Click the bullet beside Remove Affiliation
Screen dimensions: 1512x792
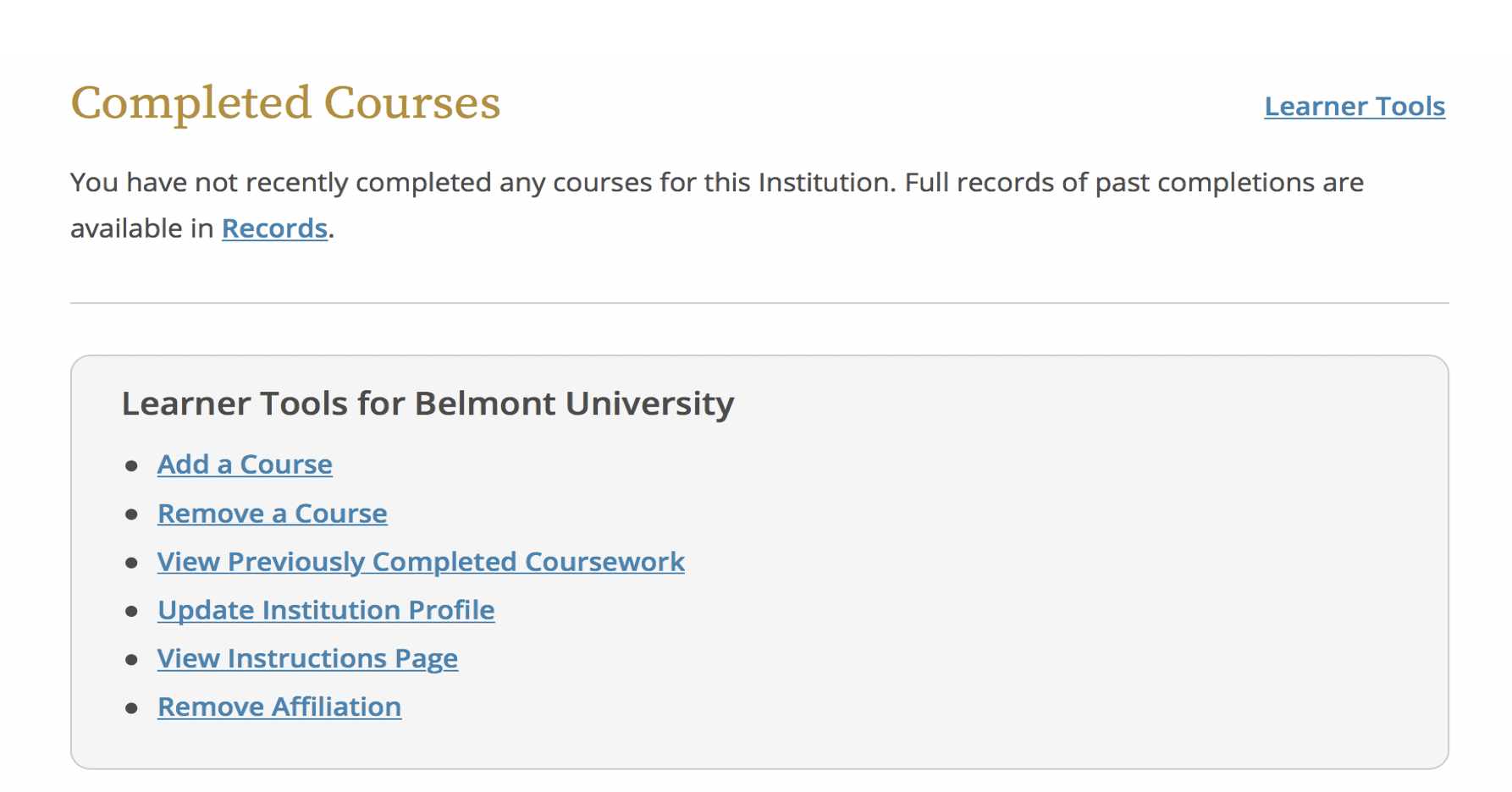pyautogui.click(x=131, y=707)
